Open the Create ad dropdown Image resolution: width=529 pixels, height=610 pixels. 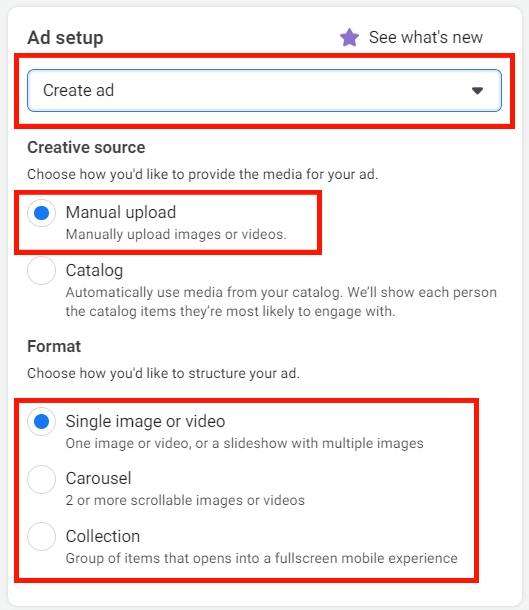coord(264,90)
